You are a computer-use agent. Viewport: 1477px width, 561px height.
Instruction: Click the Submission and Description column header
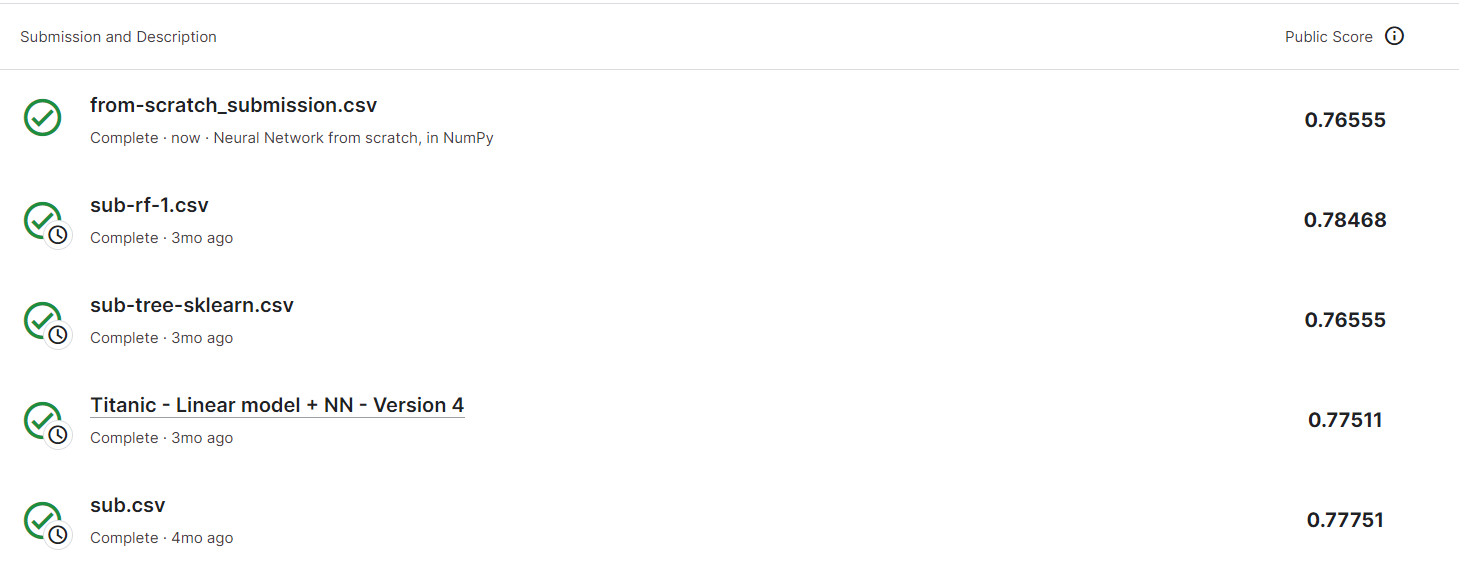(x=118, y=37)
